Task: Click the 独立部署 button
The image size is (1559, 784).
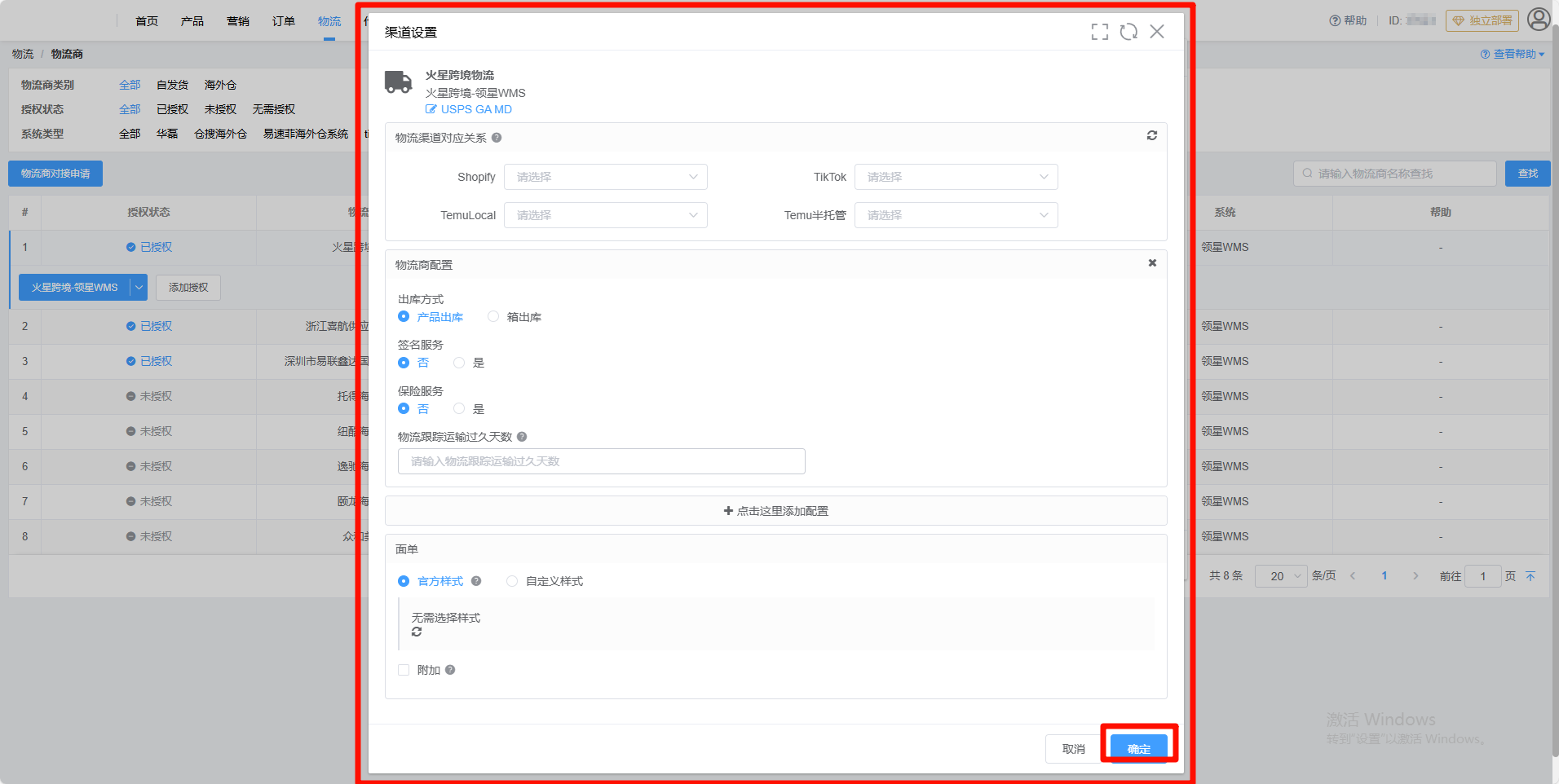Action: pyautogui.click(x=1482, y=20)
